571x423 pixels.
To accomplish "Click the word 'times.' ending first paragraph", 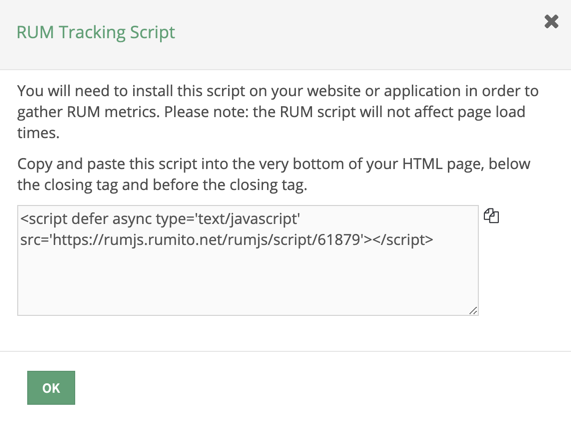I will 38,133.
